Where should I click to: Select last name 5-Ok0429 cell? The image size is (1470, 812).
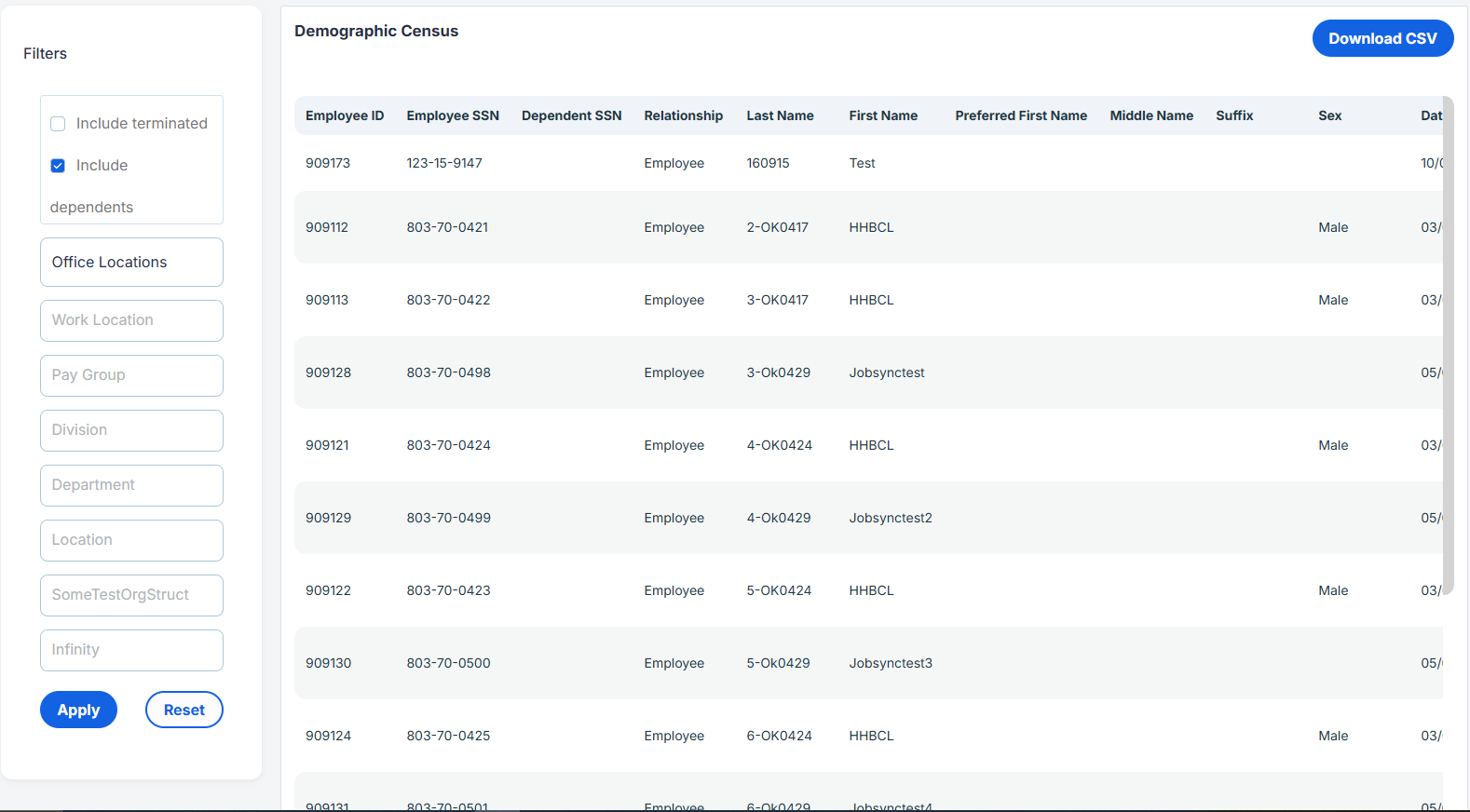778,663
